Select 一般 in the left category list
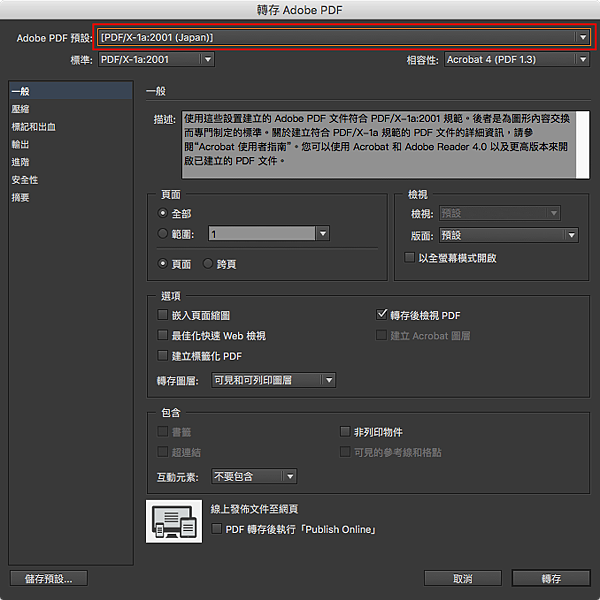Image resolution: width=600 pixels, height=600 pixels. (x=71, y=91)
